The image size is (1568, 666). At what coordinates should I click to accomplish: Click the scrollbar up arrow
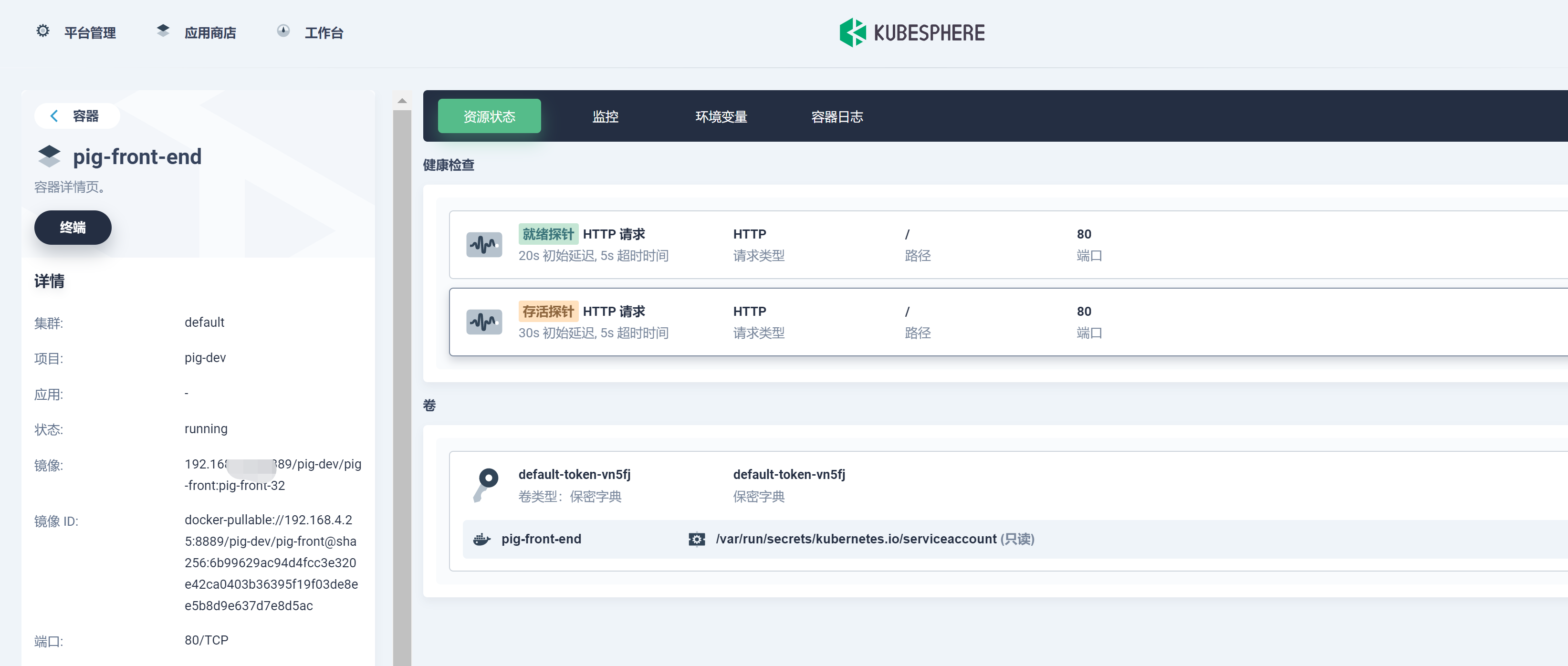pos(402,101)
